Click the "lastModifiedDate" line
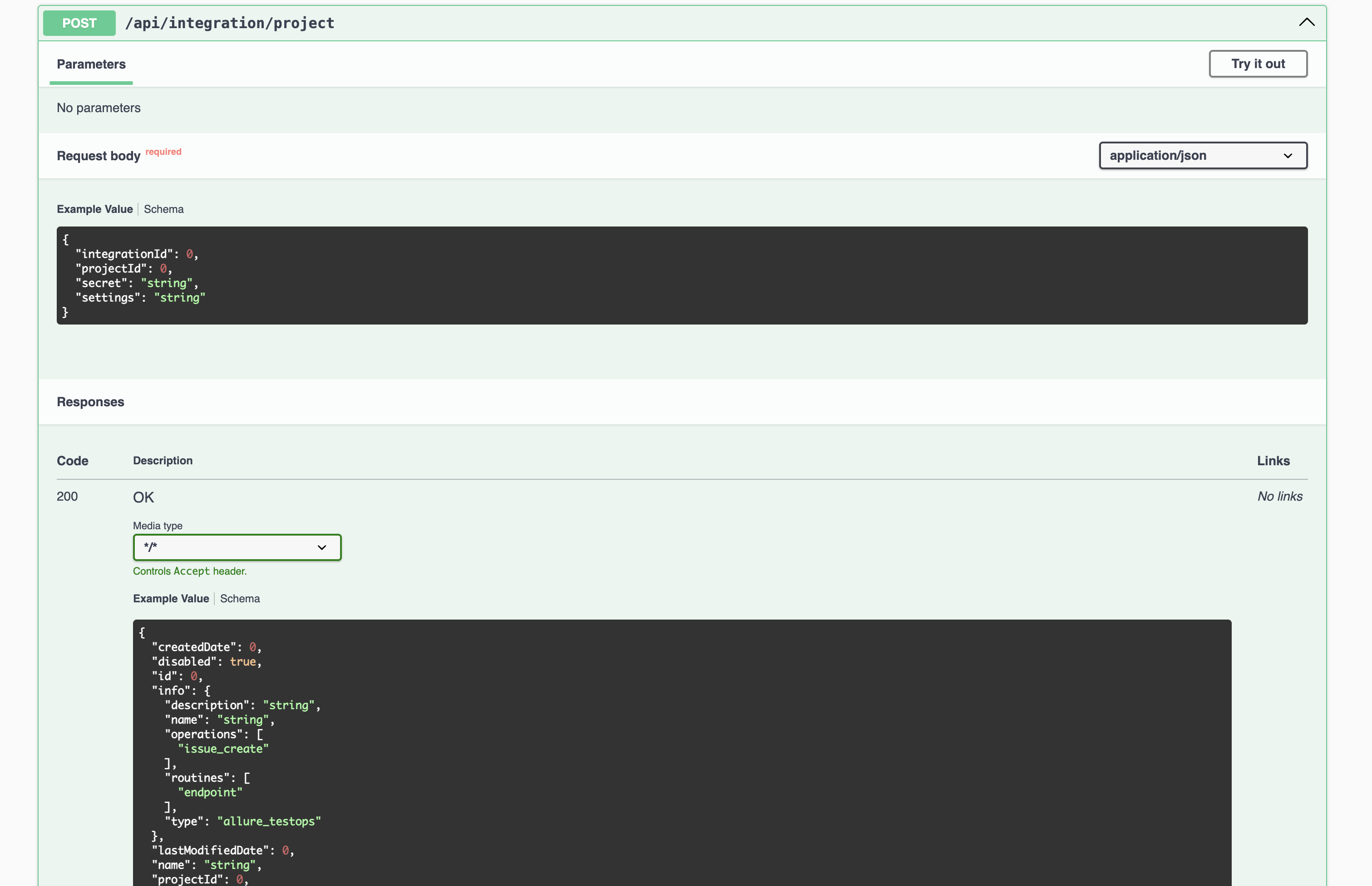 pos(223,850)
